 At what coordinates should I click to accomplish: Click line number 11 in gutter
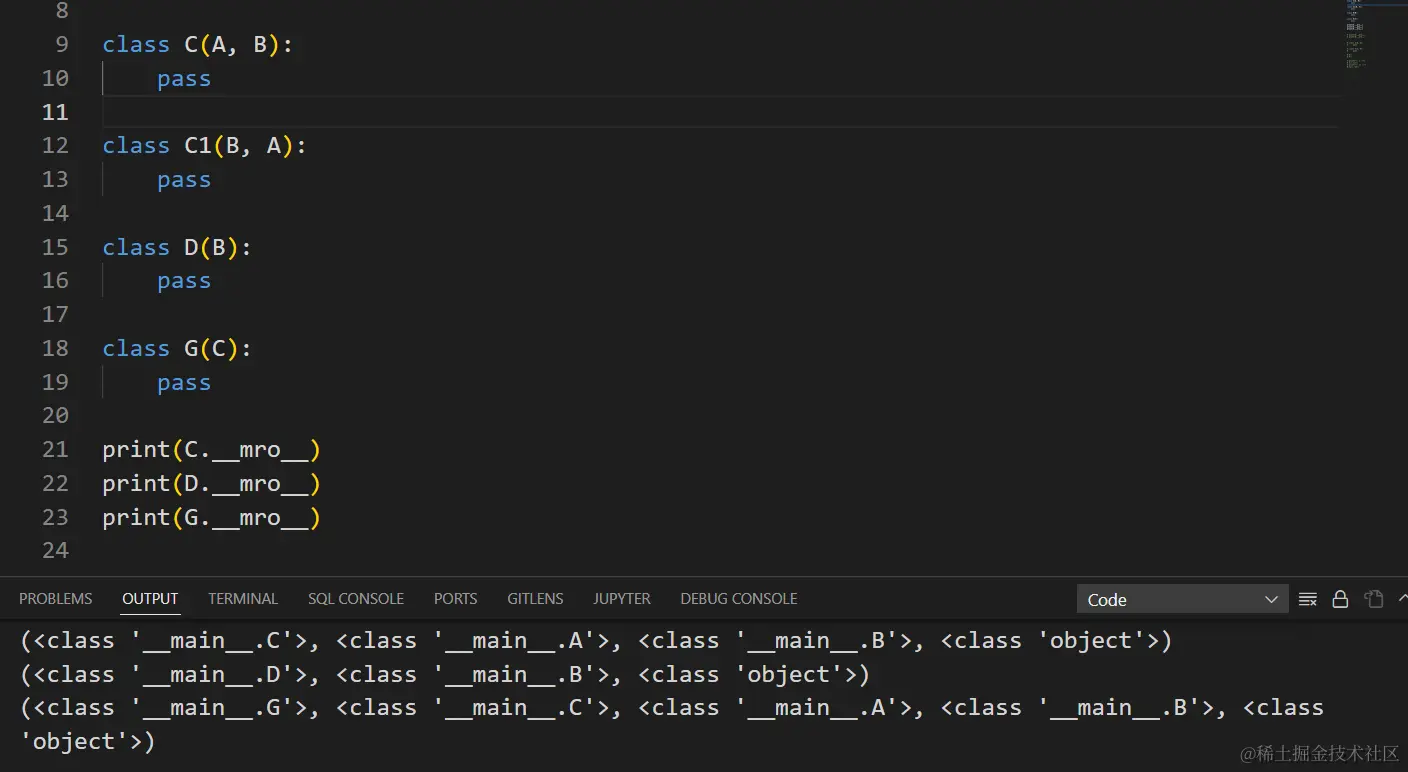55,112
